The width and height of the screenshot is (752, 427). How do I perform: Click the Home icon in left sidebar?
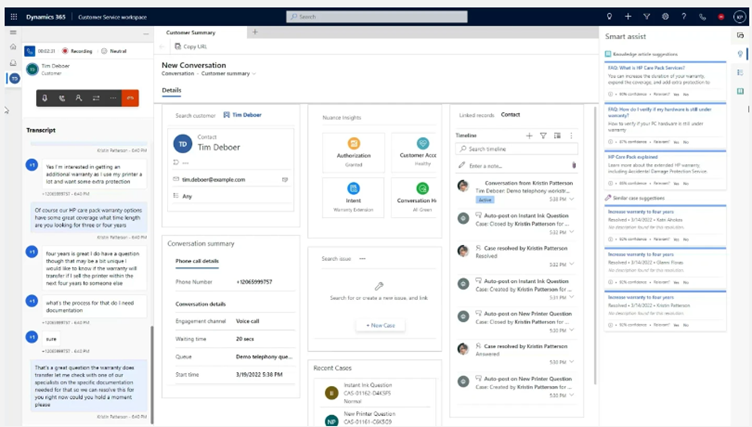coord(13,47)
